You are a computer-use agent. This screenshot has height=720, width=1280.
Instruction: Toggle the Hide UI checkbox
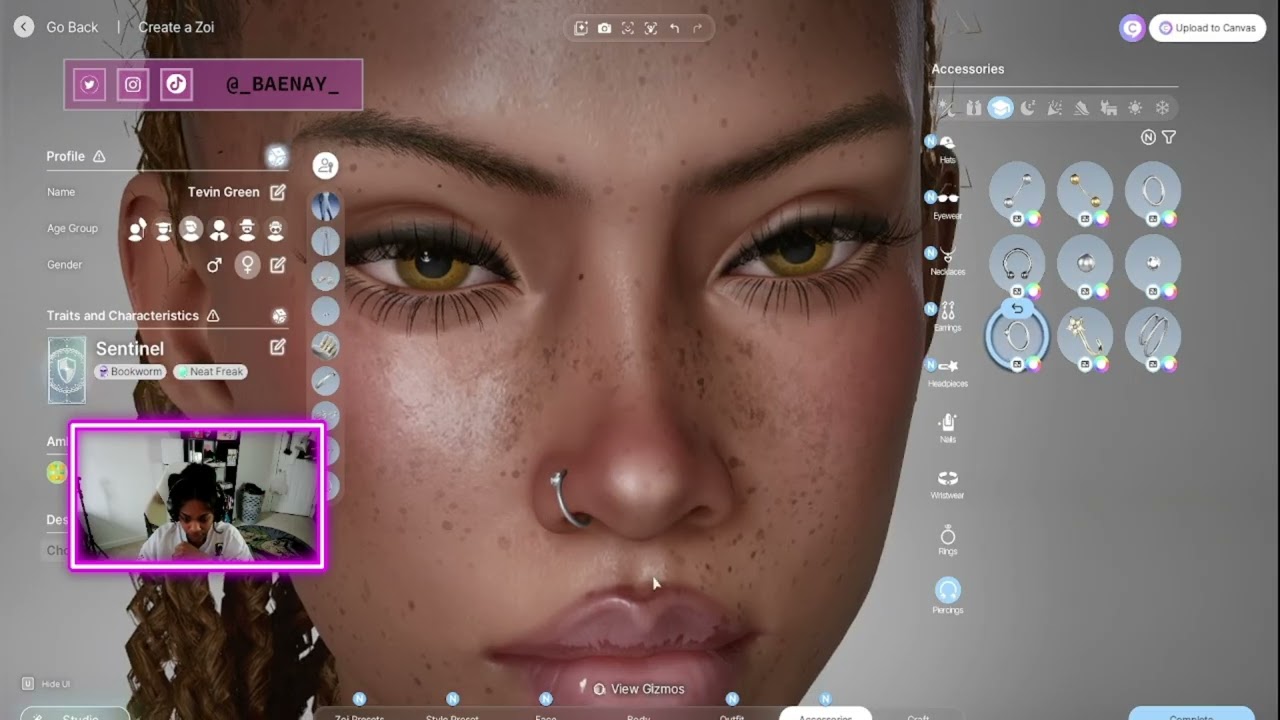coord(28,684)
